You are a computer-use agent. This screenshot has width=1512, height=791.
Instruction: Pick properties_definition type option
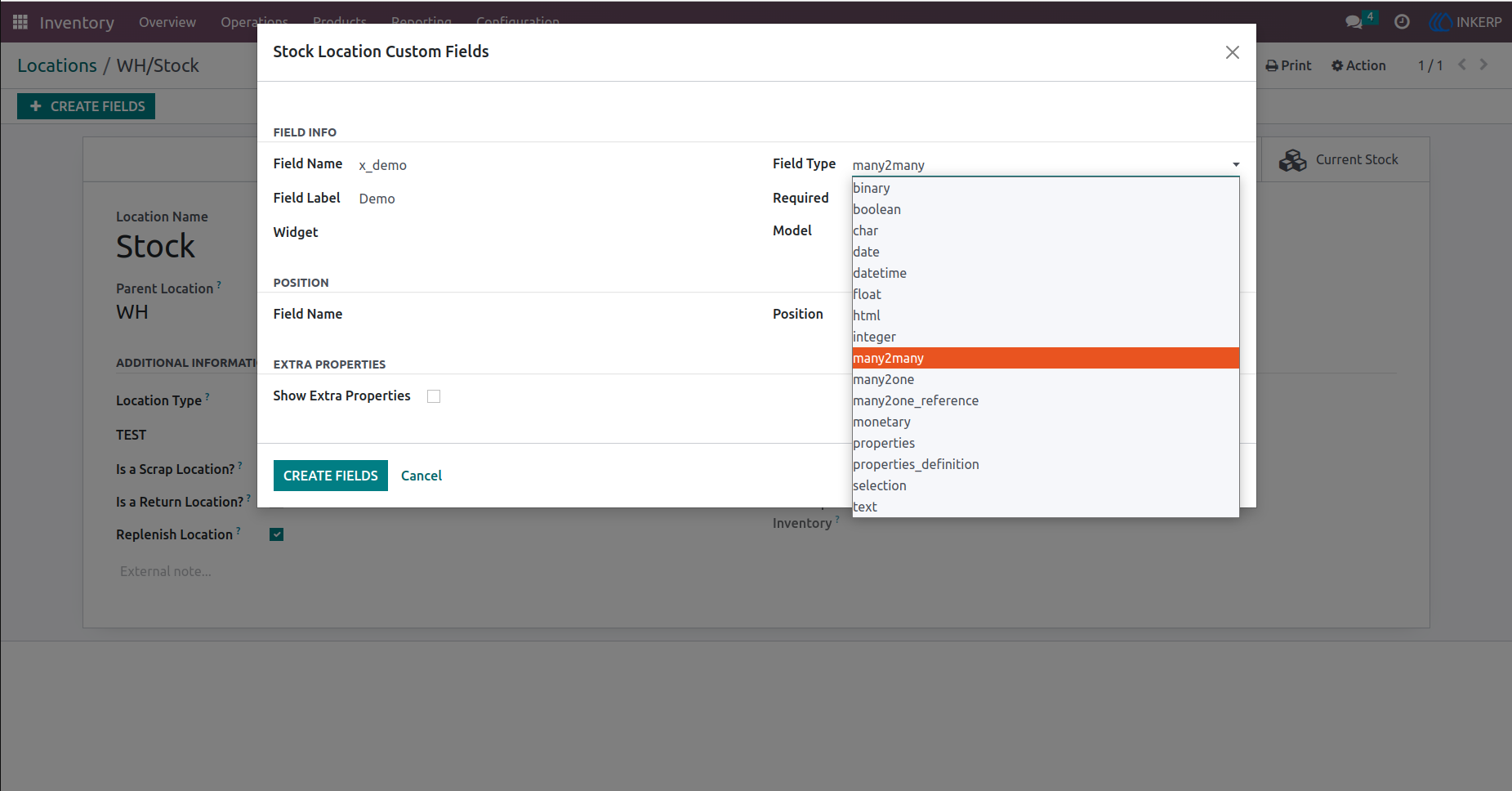1046,464
